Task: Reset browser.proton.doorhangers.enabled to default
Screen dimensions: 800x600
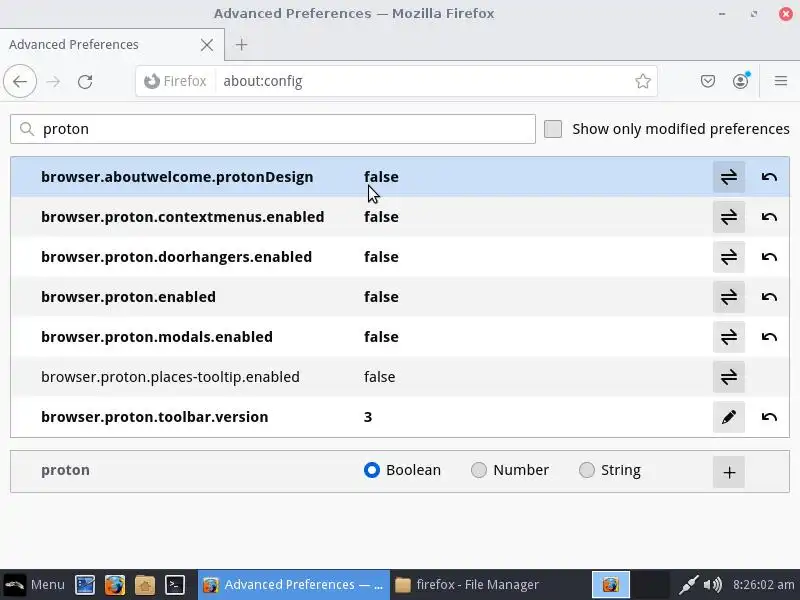Action: point(769,257)
